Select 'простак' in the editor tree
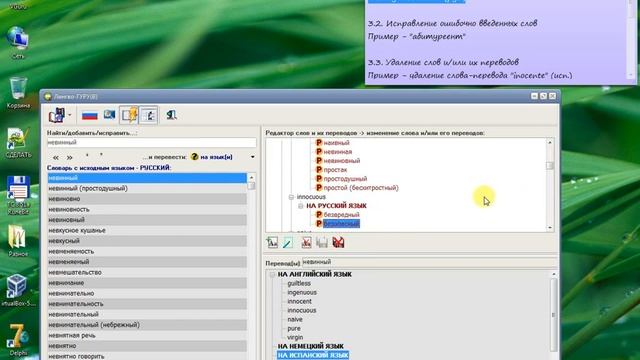This screenshot has height=360, width=640. click(335, 170)
